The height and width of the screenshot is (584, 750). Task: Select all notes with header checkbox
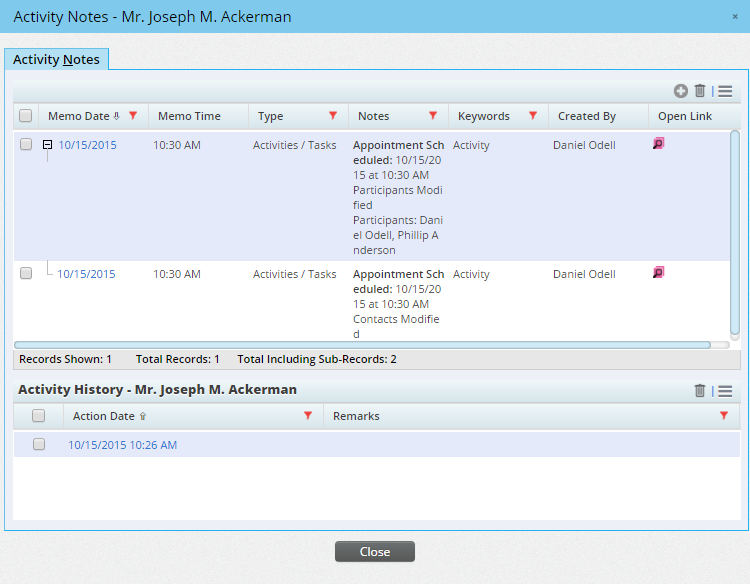[x=26, y=116]
